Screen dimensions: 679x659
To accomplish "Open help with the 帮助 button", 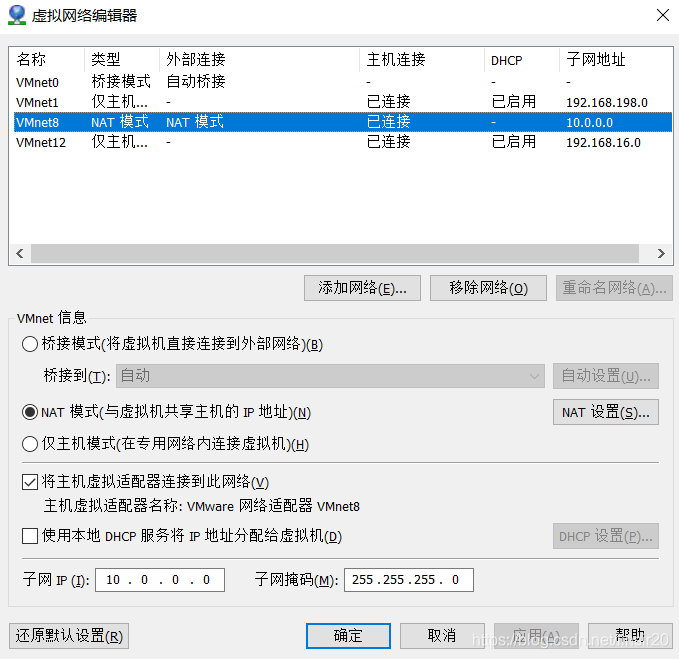I will pos(630,636).
